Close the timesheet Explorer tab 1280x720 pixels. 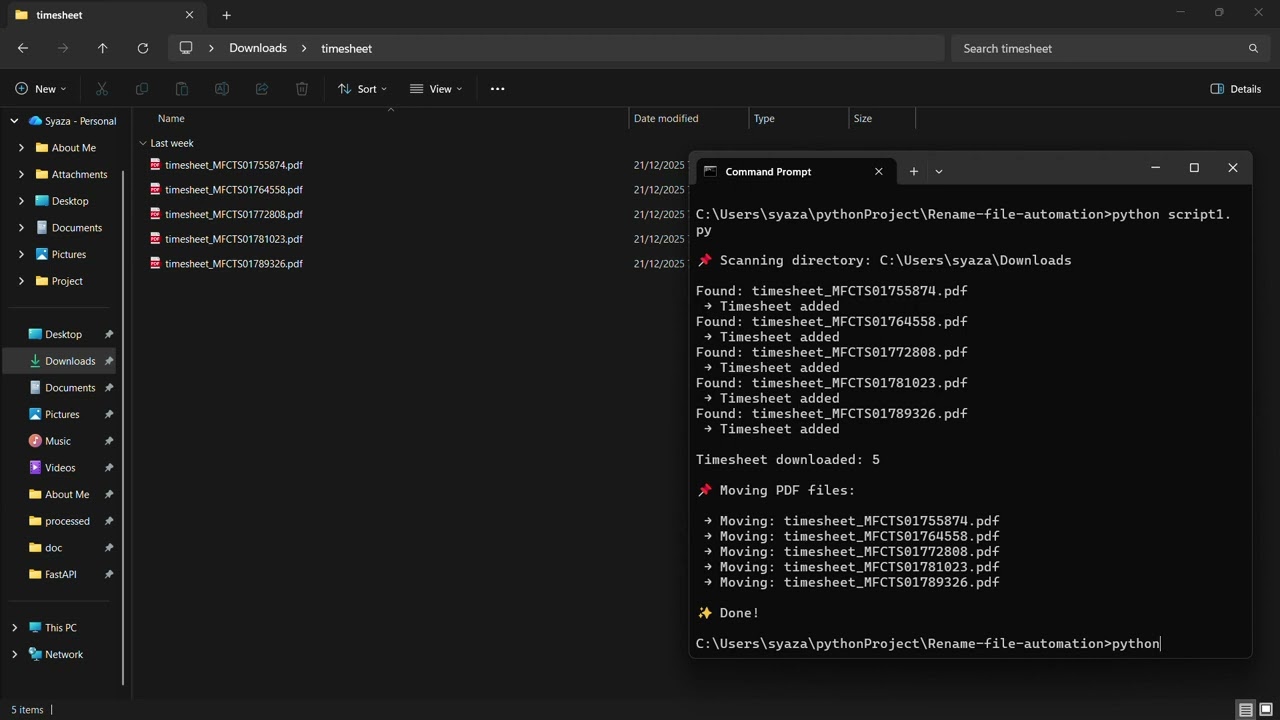pyautogui.click(x=189, y=15)
